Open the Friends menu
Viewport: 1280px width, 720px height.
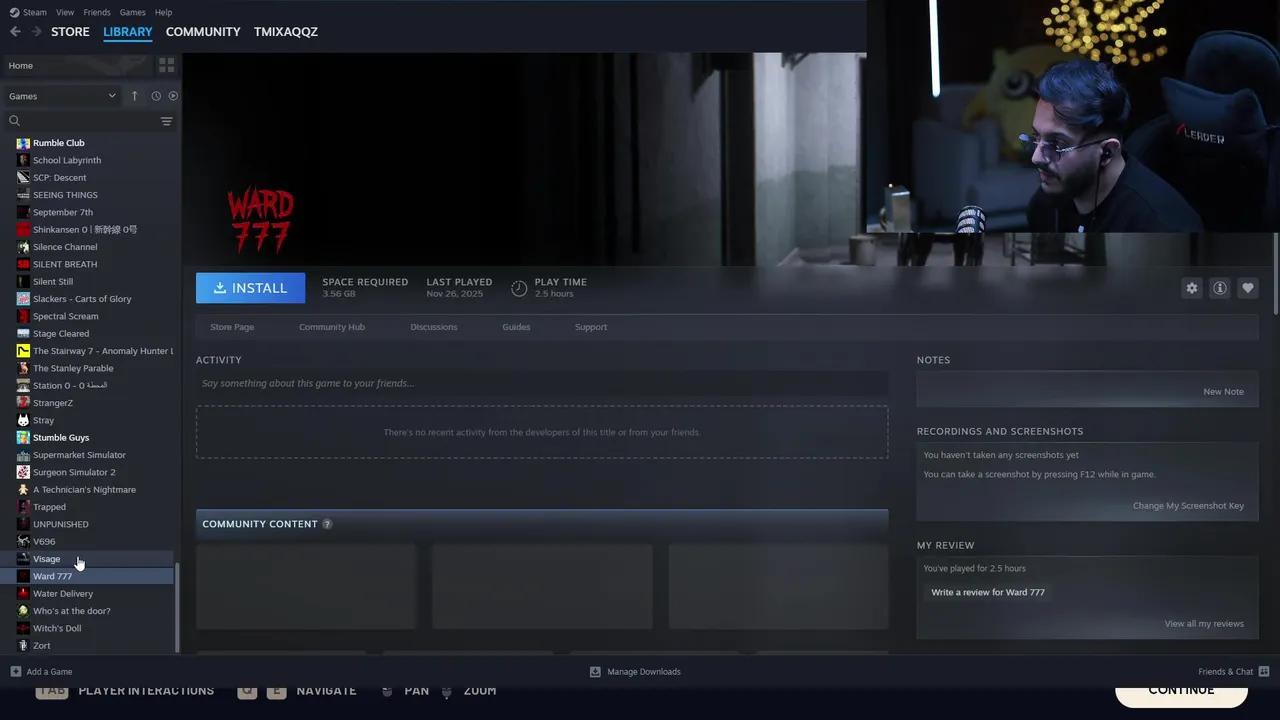[x=97, y=12]
